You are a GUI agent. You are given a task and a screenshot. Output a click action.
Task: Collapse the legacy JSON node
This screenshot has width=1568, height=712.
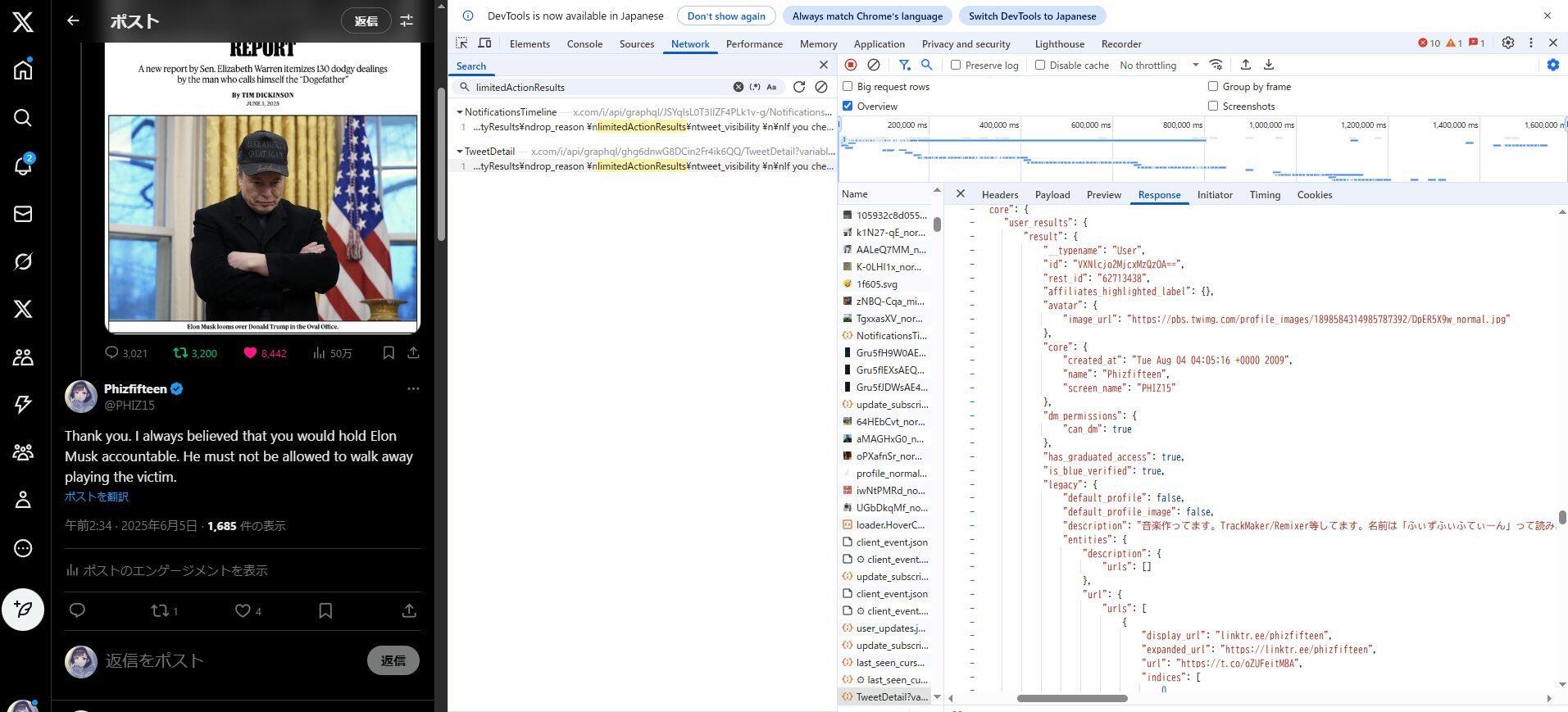(x=972, y=484)
